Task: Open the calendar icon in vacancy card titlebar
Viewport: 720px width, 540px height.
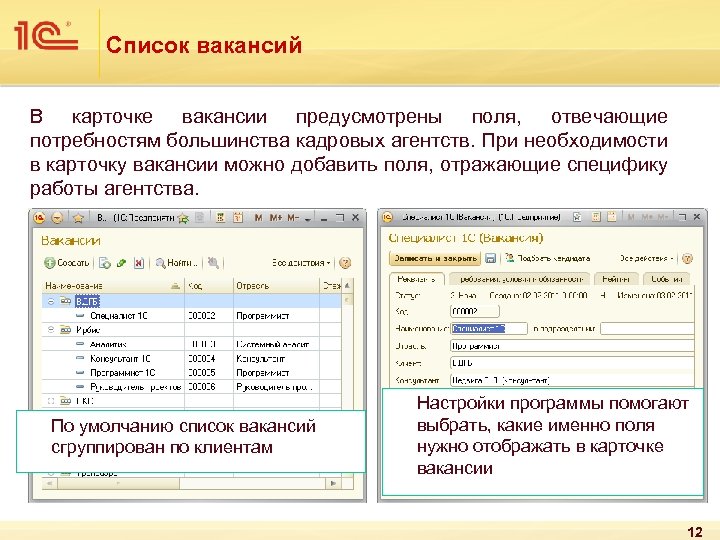Action: click(612, 217)
